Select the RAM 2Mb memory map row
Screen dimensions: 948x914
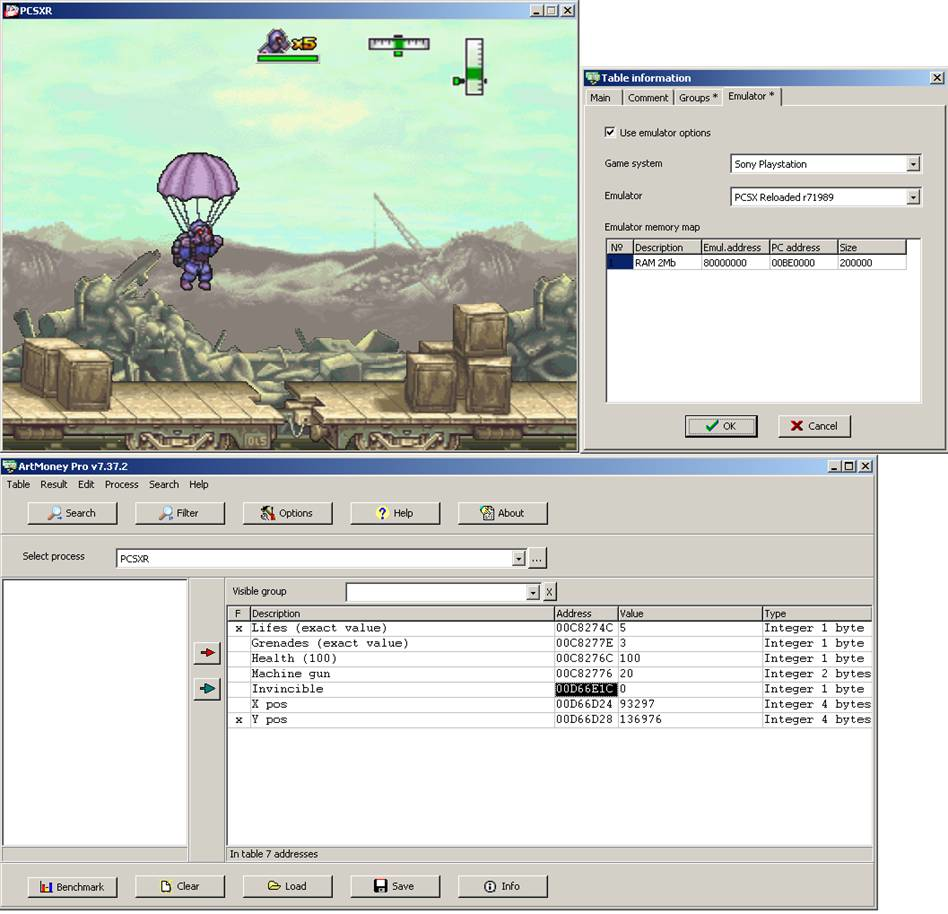[x=756, y=263]
